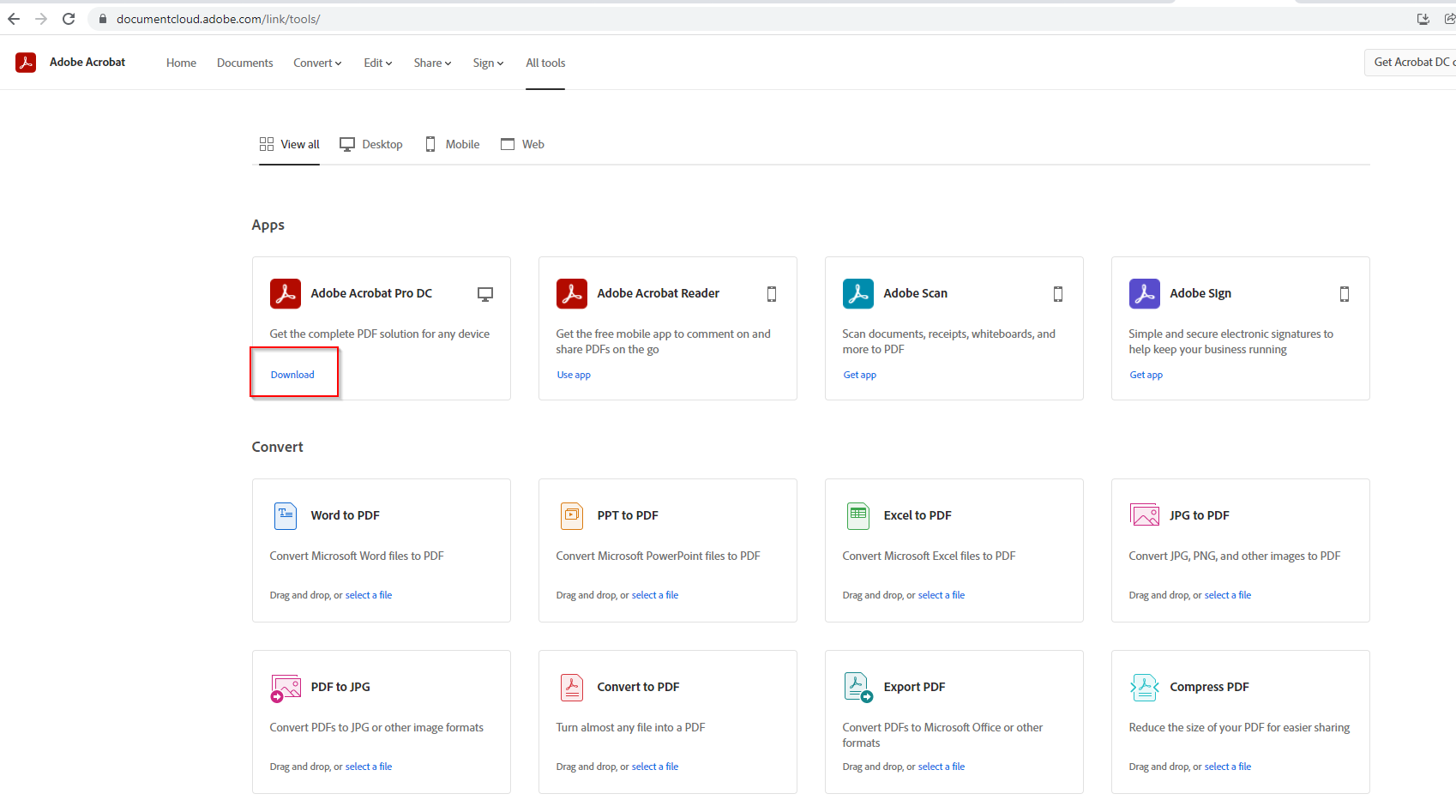Expand the Convert dropdown menu
The height and width of the screenshot is (812, 1456).
pos(317,63)
